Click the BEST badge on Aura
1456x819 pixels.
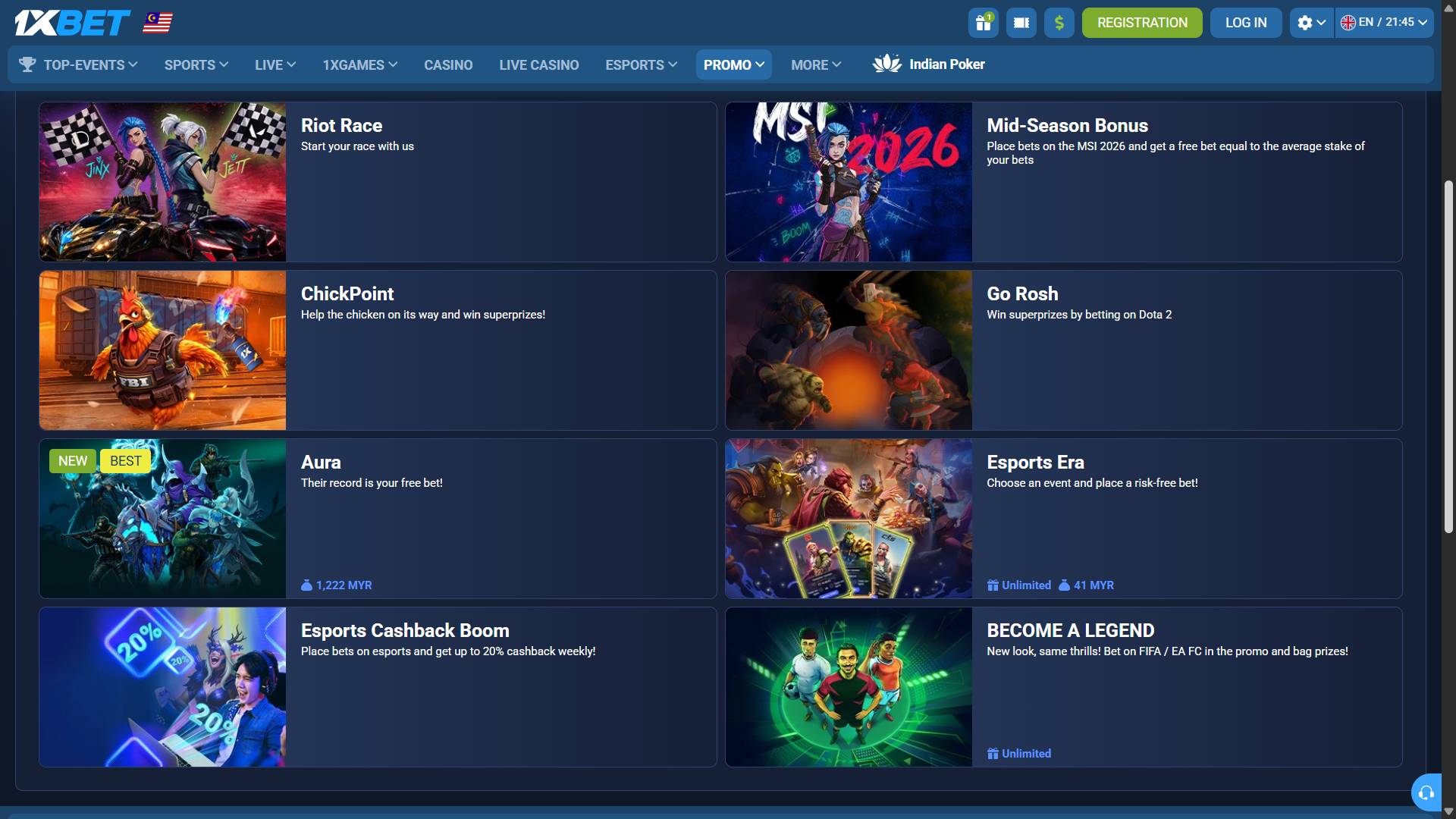click(x=125, y=461)
